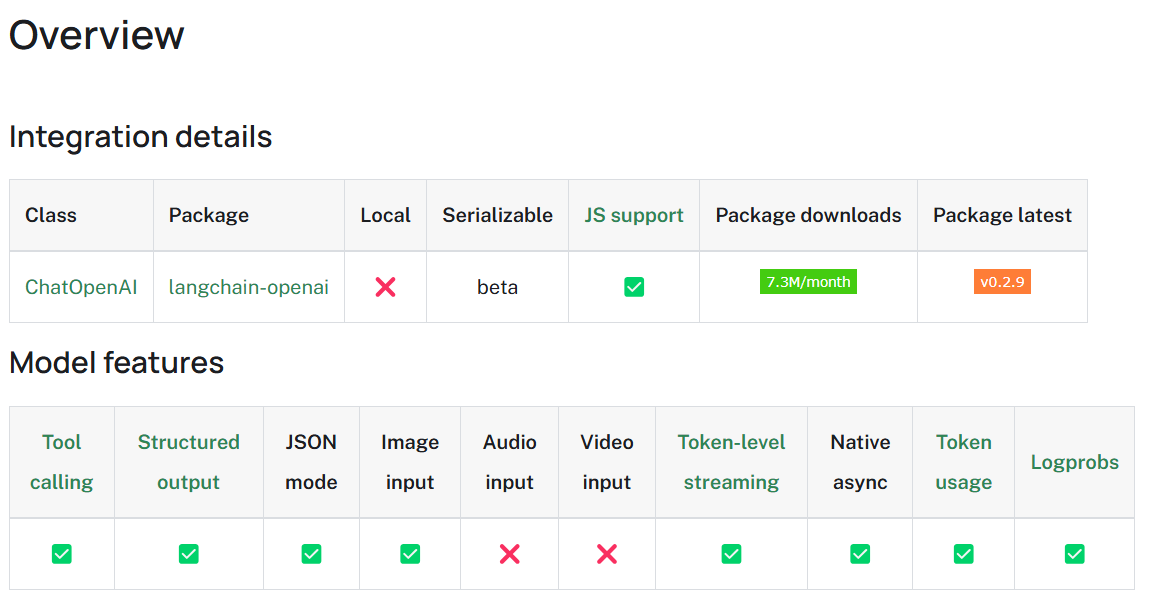Click the red X under Audio input

(x=510, y=553)
